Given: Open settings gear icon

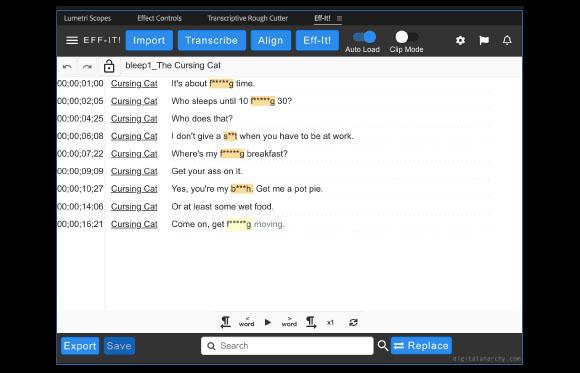Looking at the screenshot, I should 460,40.
